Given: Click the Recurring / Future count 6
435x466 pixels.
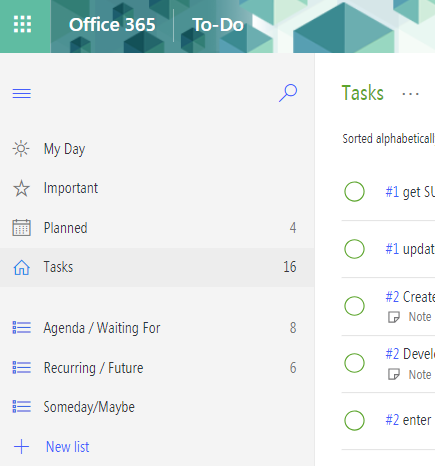Looking at the screenshot, I should 293,368.
